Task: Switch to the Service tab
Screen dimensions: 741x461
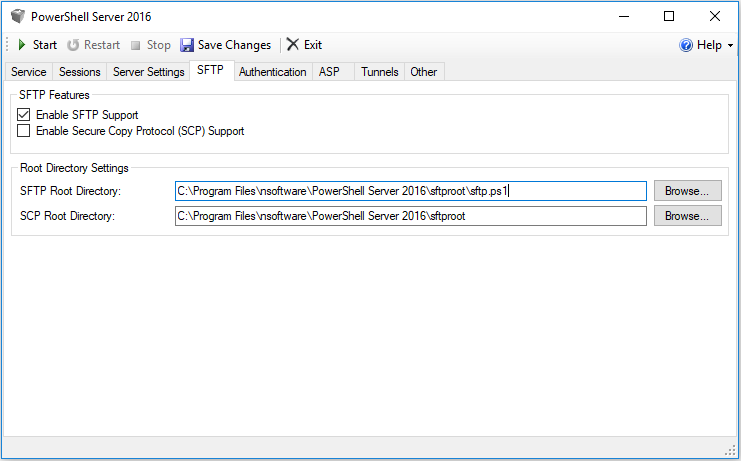Action: [x=29, y=72]
